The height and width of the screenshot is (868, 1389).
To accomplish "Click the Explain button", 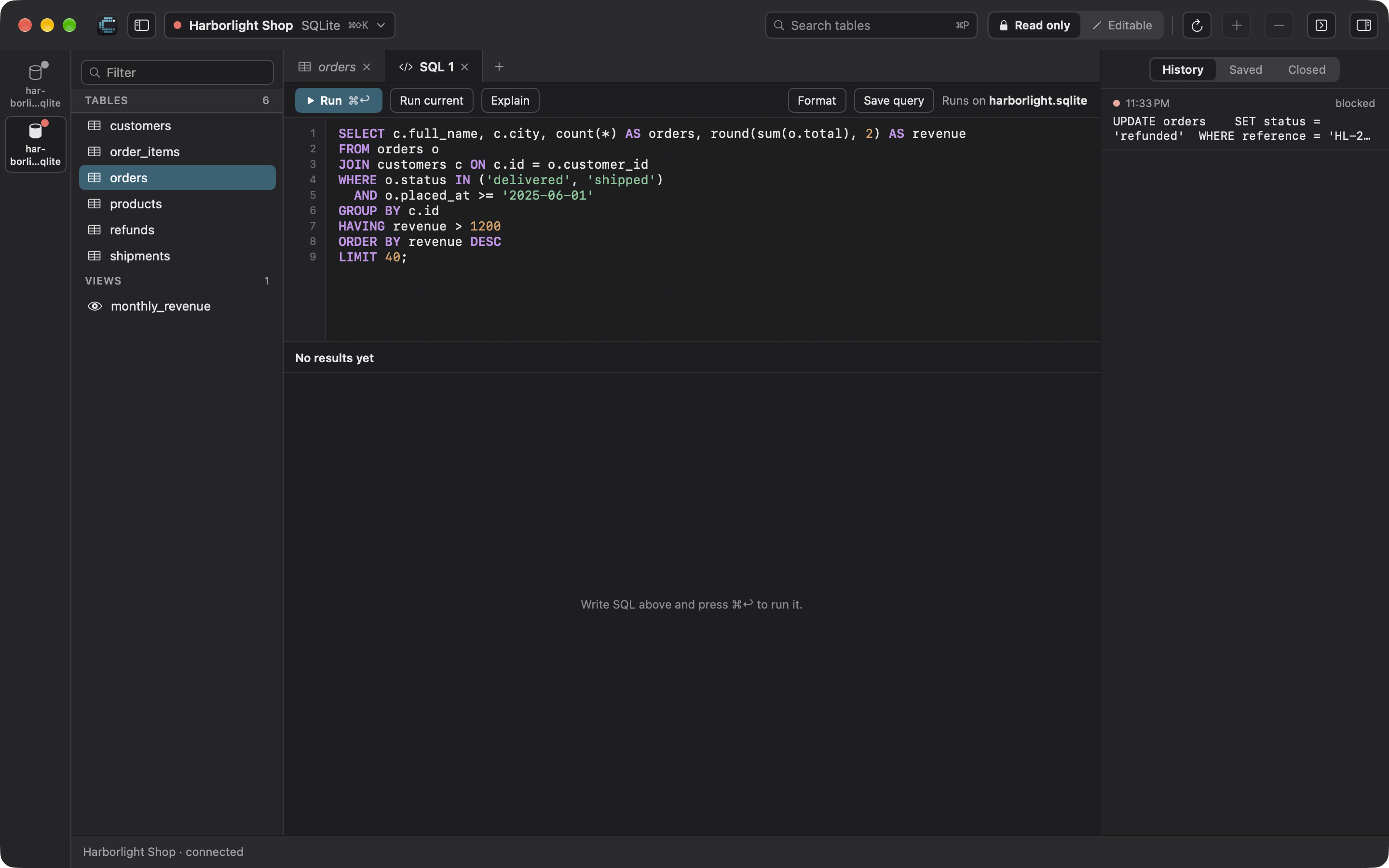I will coord(510,100).
